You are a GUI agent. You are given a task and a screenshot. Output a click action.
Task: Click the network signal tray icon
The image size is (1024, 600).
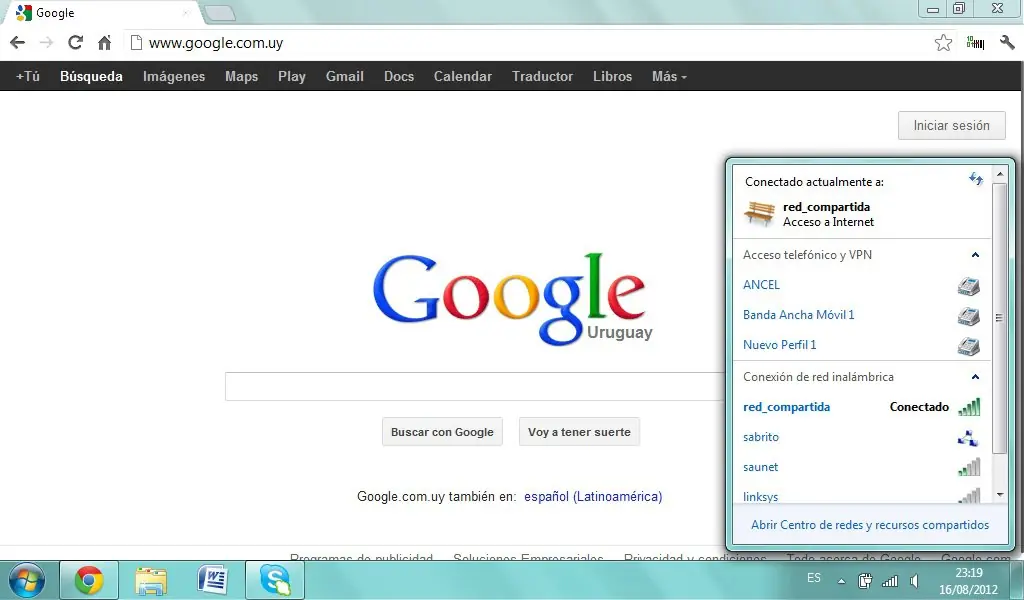point(890,580)
